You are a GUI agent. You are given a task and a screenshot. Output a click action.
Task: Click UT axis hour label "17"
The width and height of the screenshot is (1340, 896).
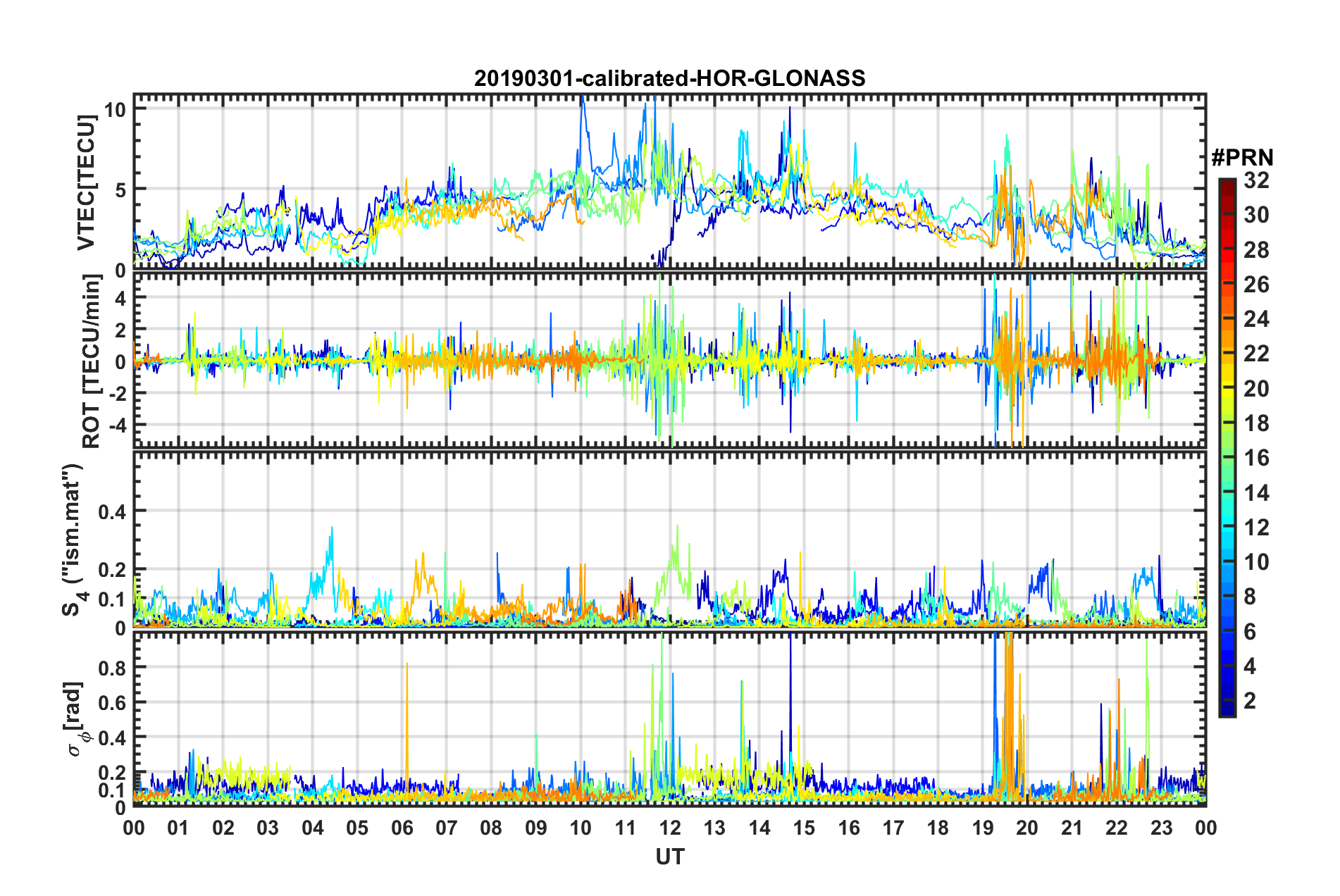click(893, 828)
